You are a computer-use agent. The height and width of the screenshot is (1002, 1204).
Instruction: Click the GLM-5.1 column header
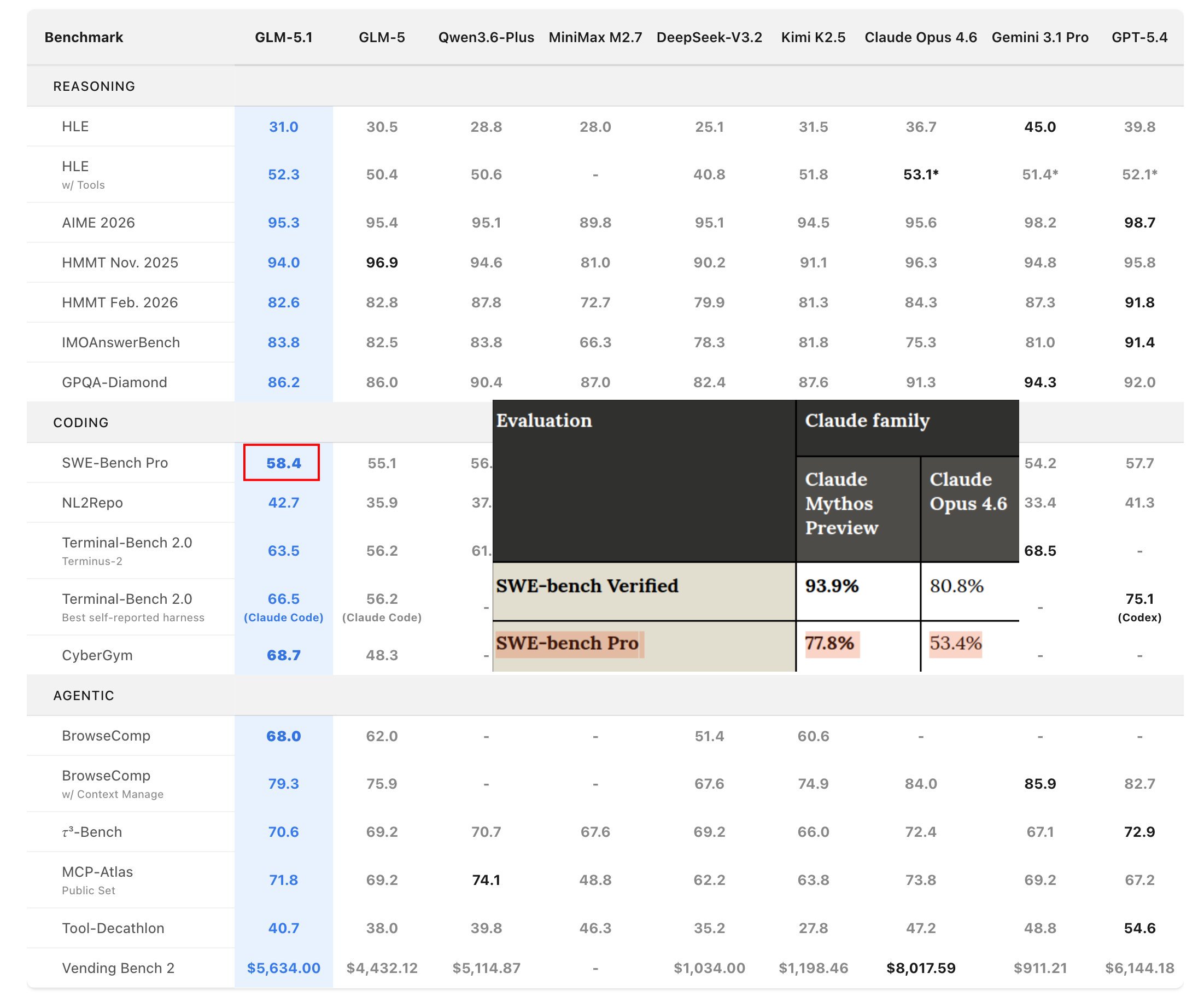(284, 37)
